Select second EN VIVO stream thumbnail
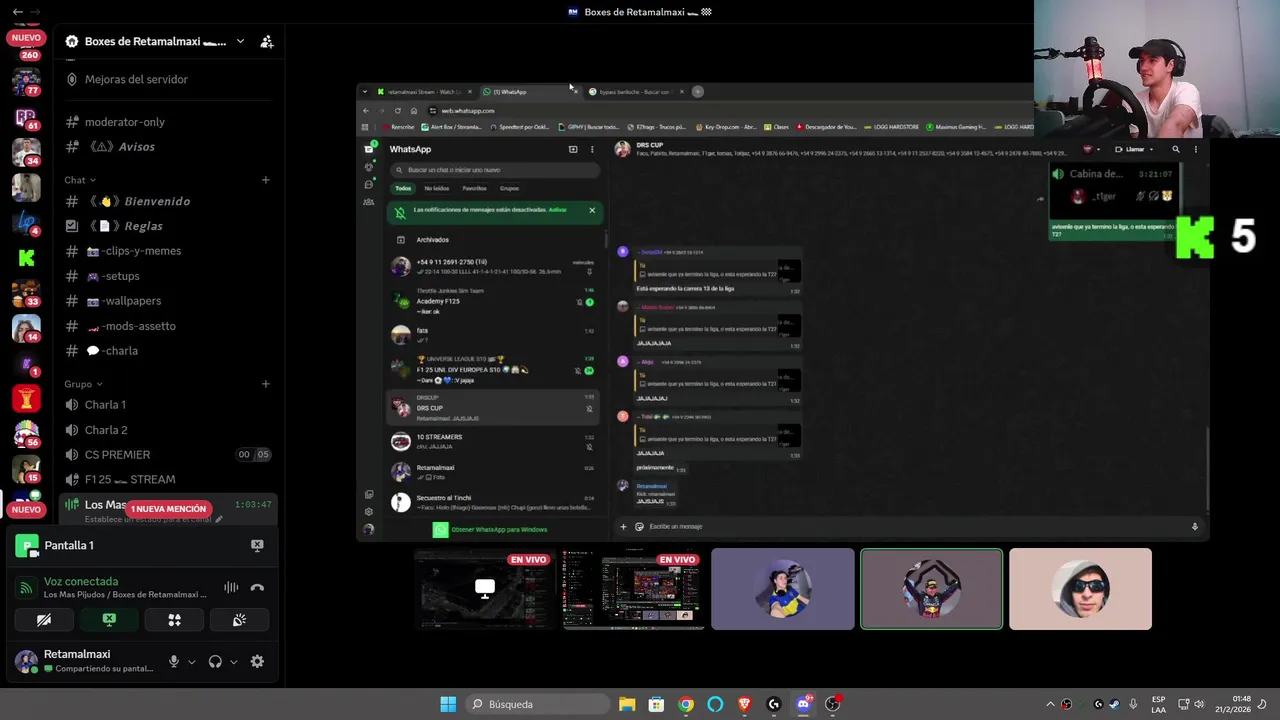The width and height of the screenshot is (1280, 720). point(634,589)
